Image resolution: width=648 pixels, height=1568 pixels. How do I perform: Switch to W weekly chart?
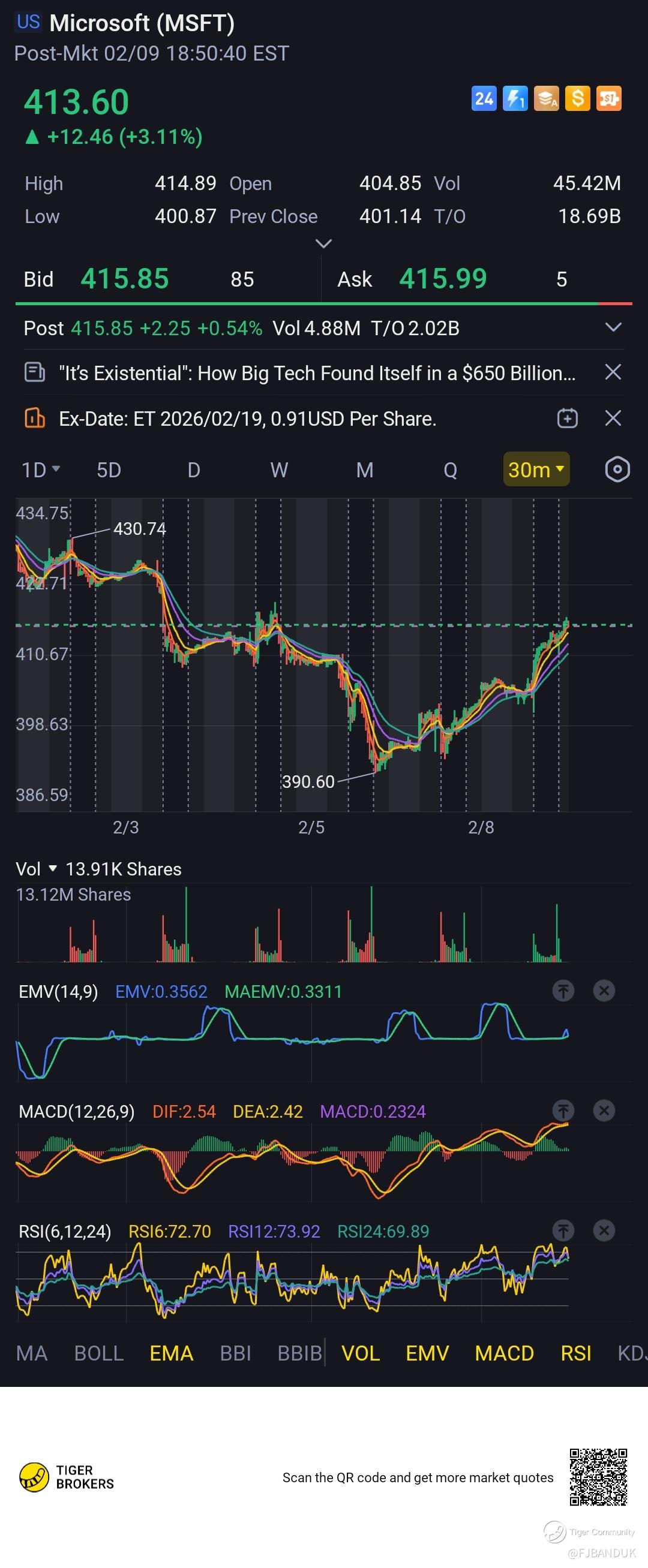click(x=279, y=470)
